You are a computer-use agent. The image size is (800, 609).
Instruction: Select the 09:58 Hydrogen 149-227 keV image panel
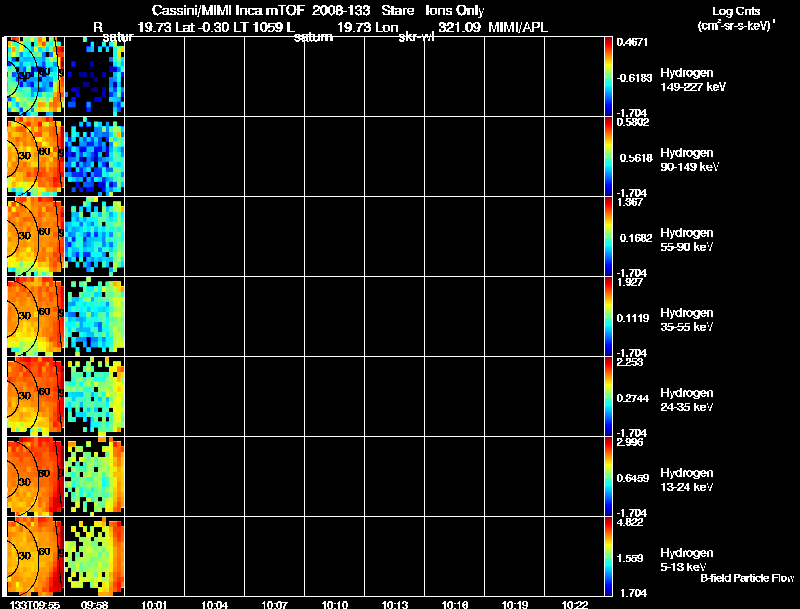pyautogui.click(x=95, y=76)
